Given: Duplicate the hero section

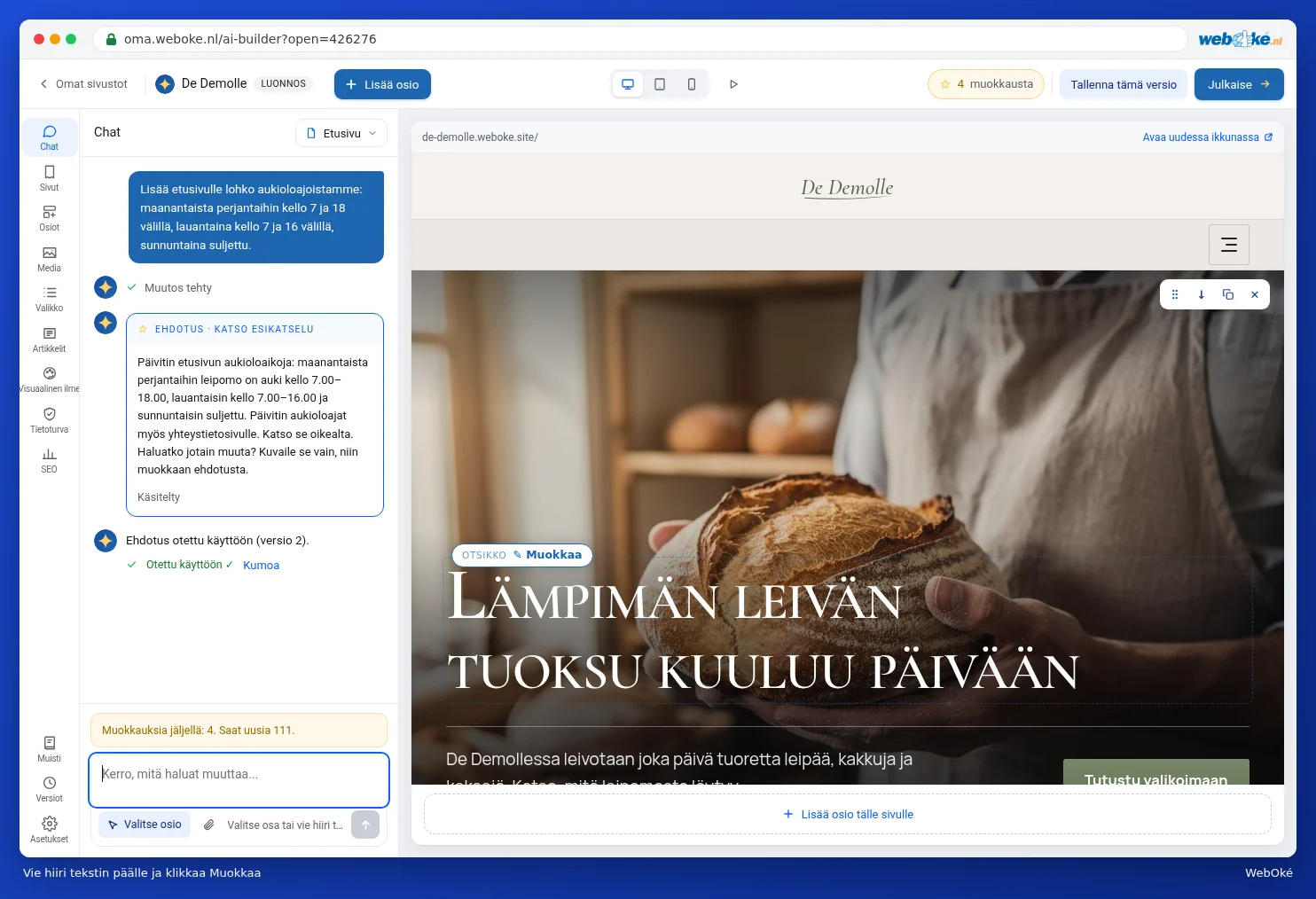Looking at the screenshot, I should coord(1228,294).
